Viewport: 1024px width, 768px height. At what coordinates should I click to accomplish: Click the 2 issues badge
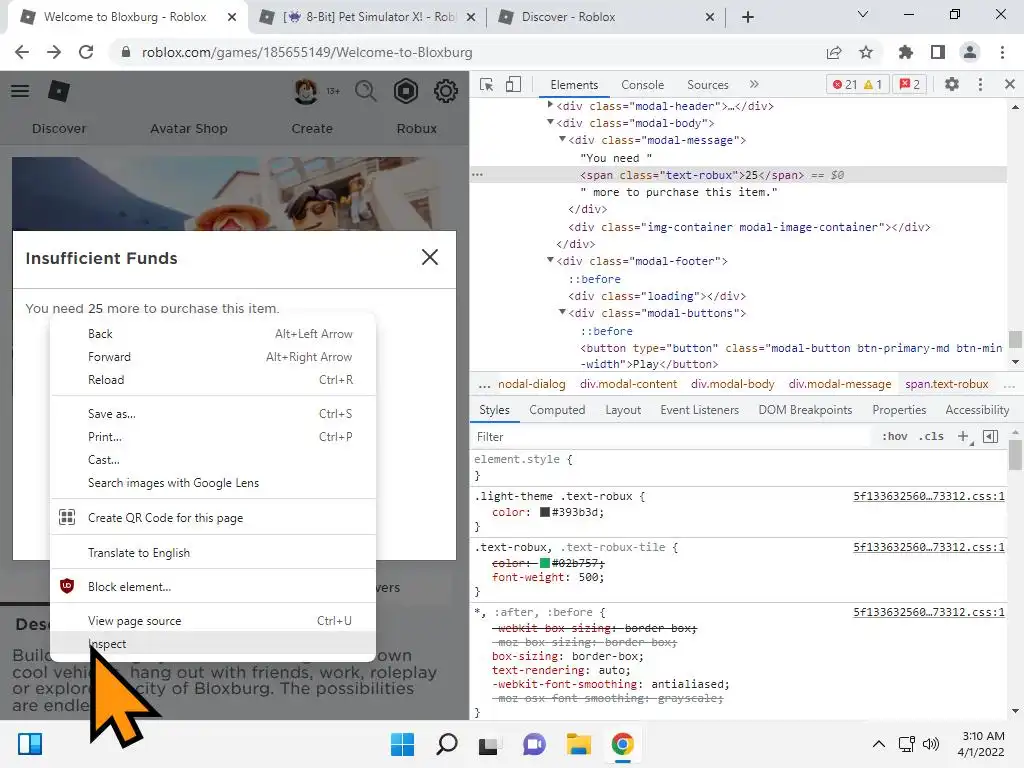[910, 84]
